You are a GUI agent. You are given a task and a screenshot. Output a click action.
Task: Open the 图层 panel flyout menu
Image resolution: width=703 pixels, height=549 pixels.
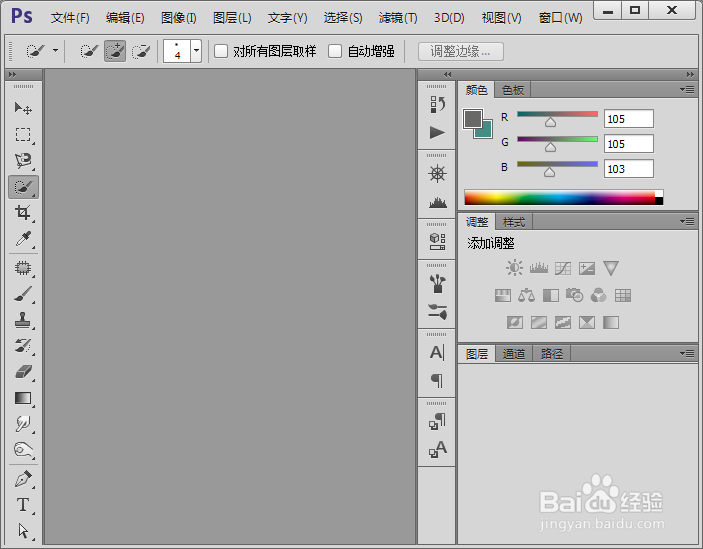[x=687, y=353]
